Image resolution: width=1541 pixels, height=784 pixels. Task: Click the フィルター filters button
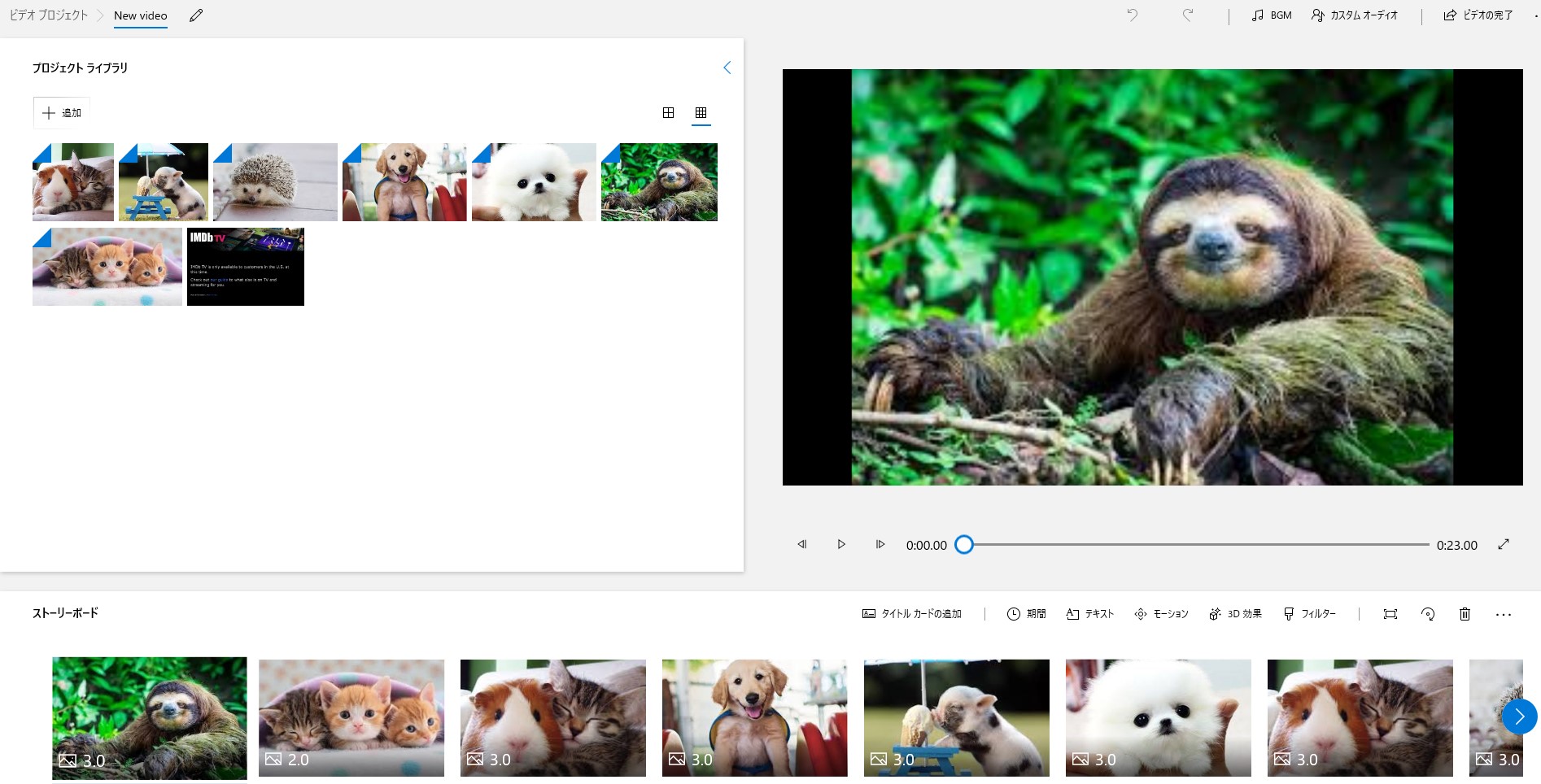coord(1309,614)
